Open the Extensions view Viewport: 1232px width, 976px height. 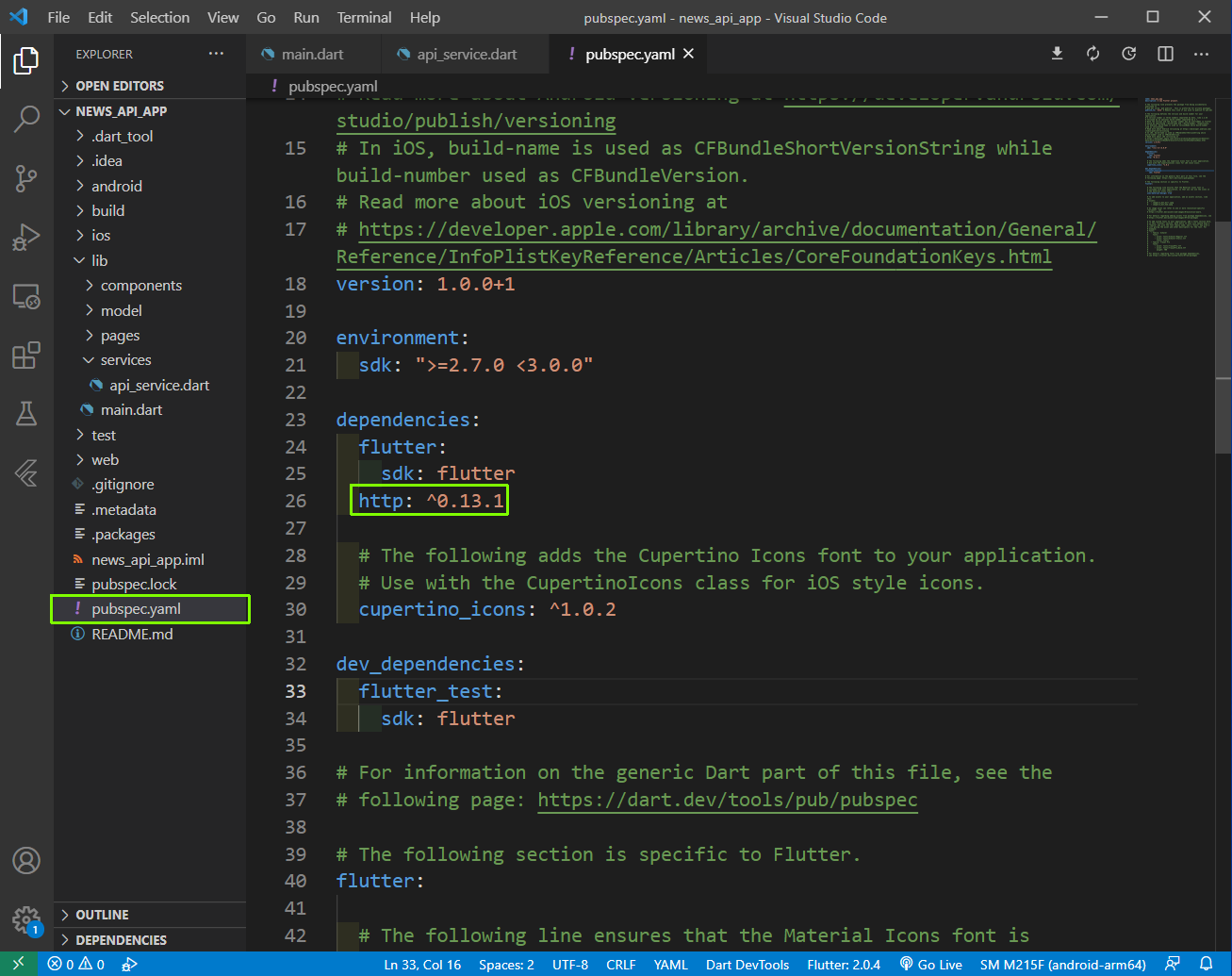click(26, 355)
